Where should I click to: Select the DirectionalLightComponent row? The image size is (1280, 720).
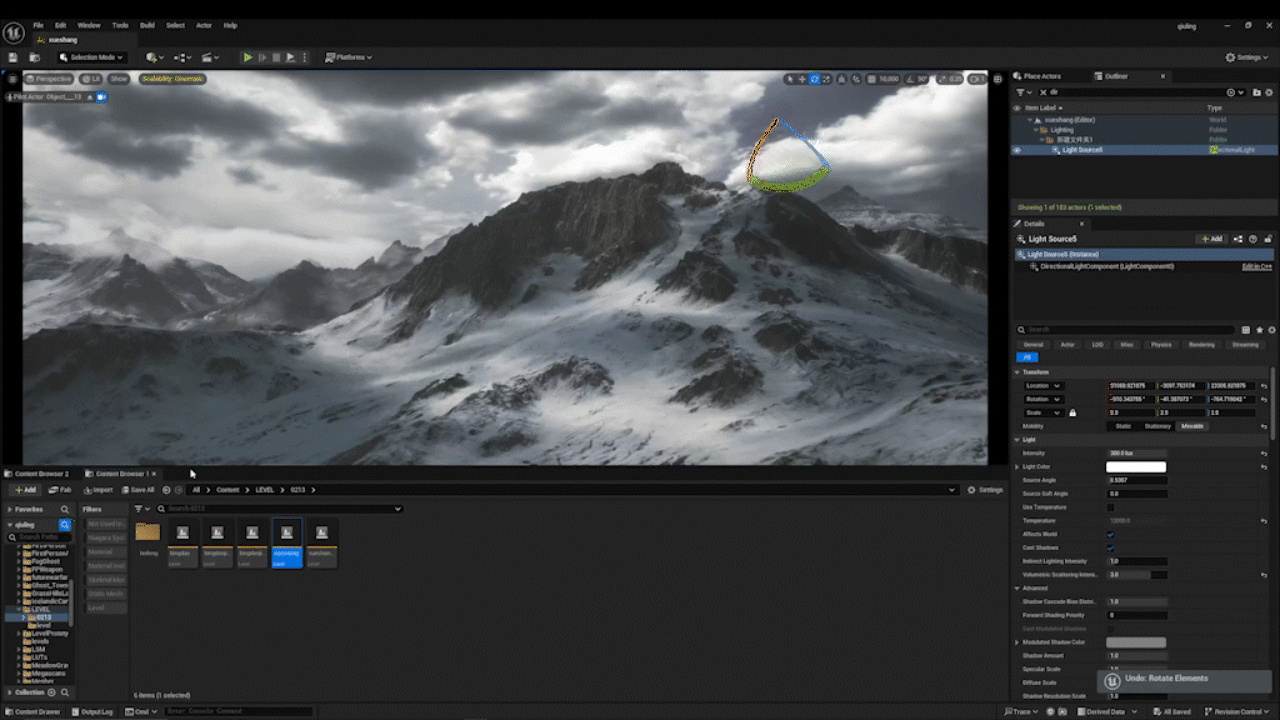click(1143, 267)
